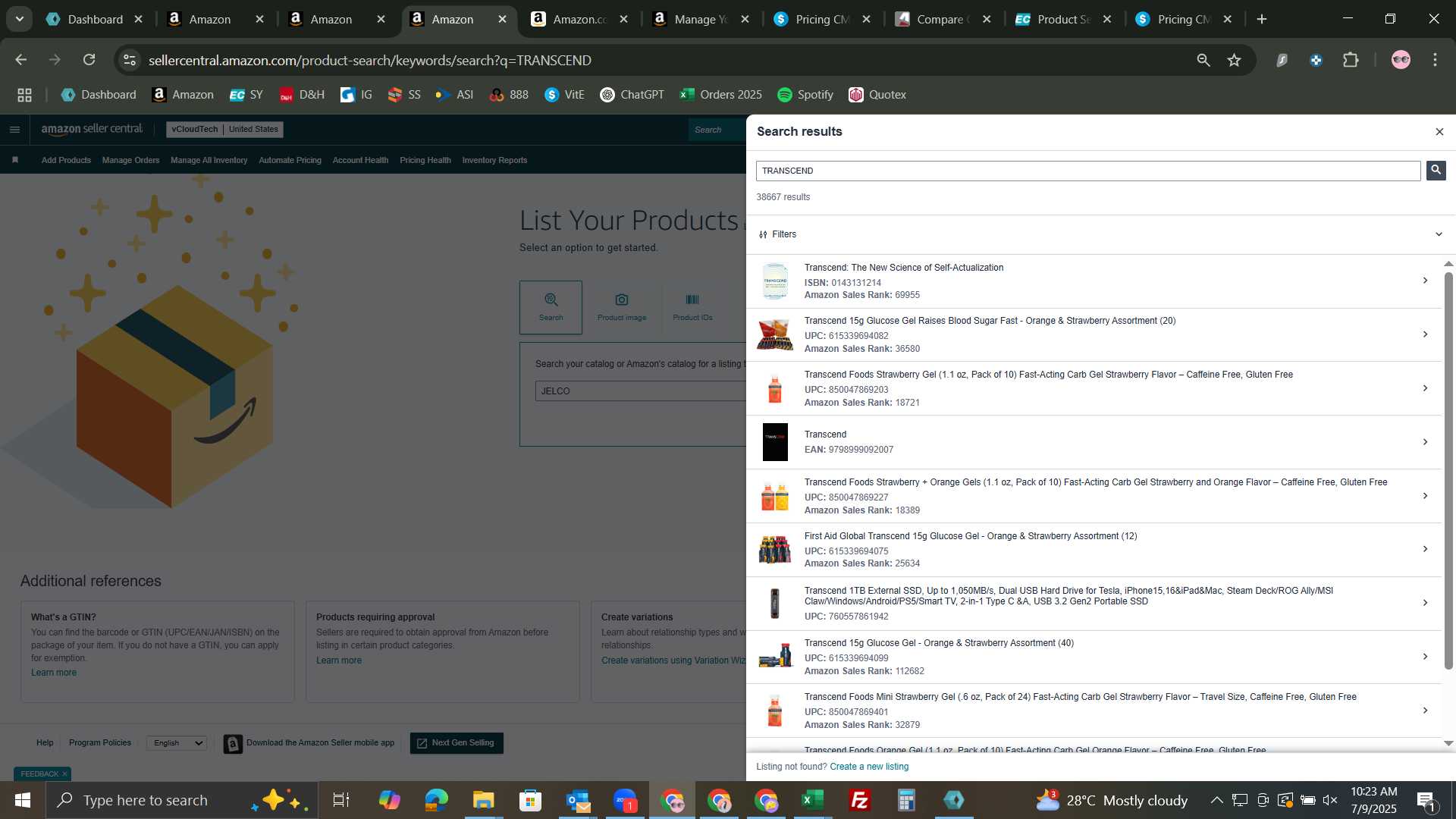Screen dimensions: 1456x819
Task: Click the bookmark flag icon in nav bar
Action: pyautogui.click(x=15, y=160)
